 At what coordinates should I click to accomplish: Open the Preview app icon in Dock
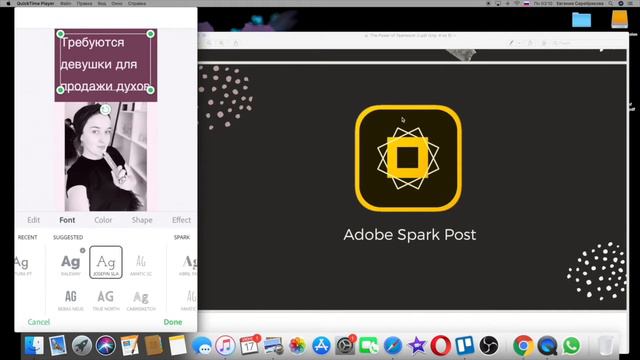273,346
